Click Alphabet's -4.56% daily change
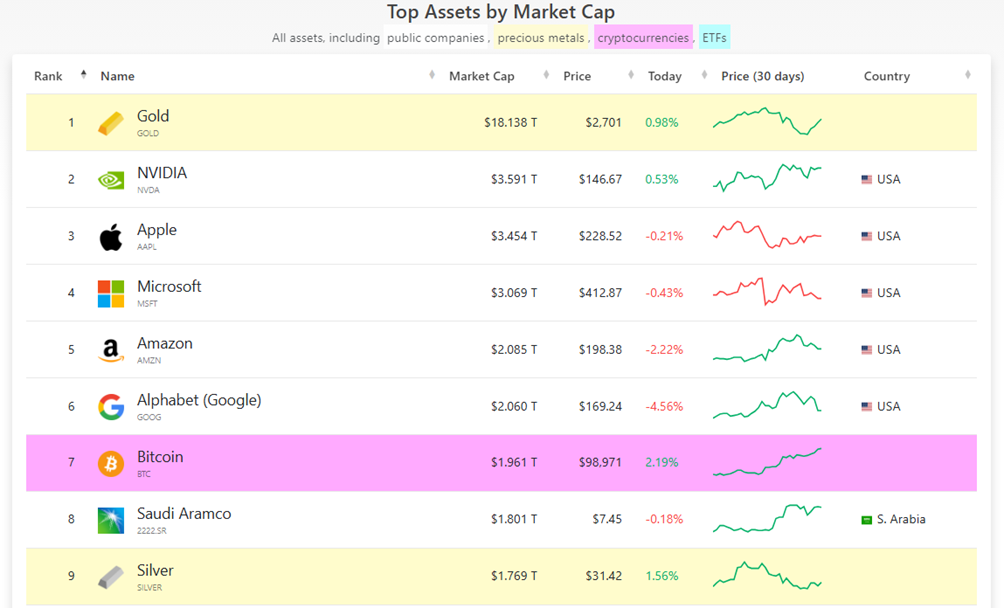 pyautogui.click(x=664, y=406)
